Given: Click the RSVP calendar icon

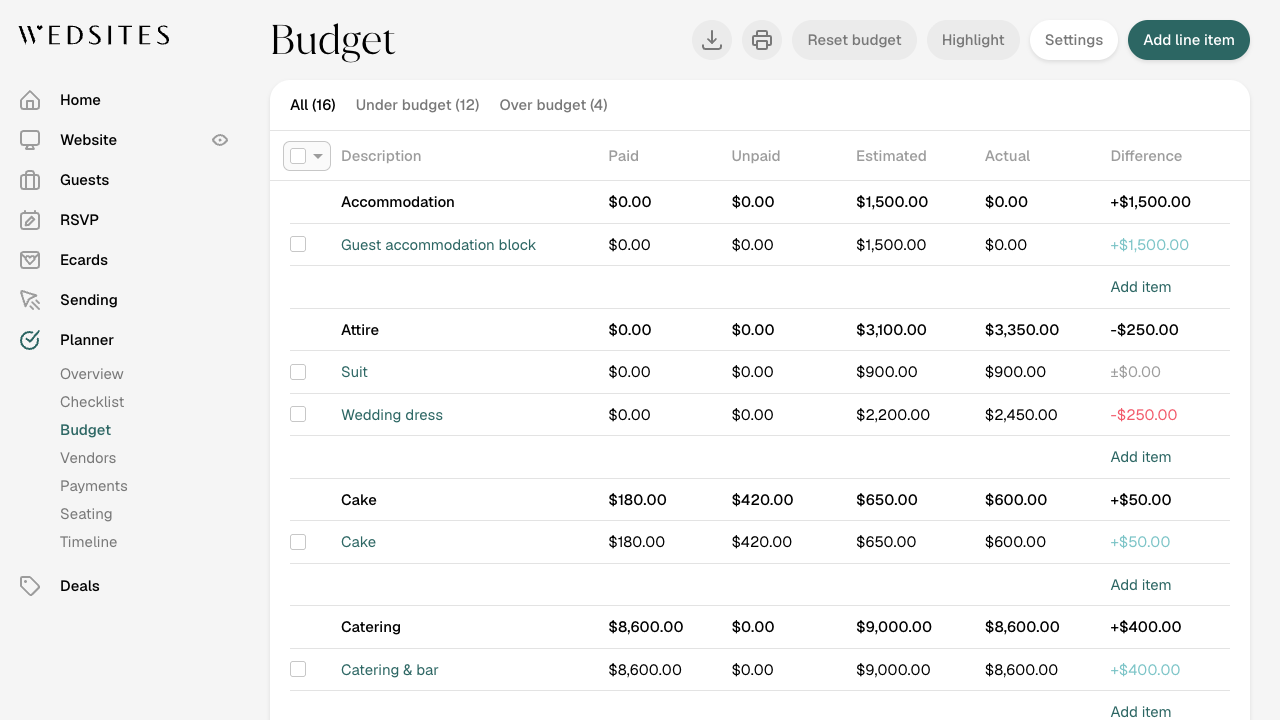Looking at the screenshot, I should 30,220.
